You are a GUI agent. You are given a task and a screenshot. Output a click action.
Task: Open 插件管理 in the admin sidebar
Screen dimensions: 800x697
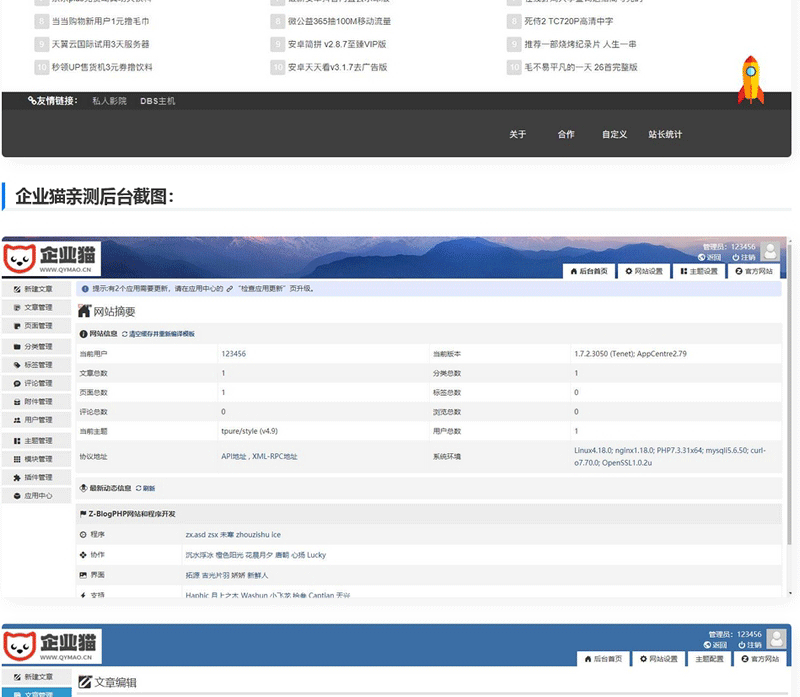click(36, 478)
